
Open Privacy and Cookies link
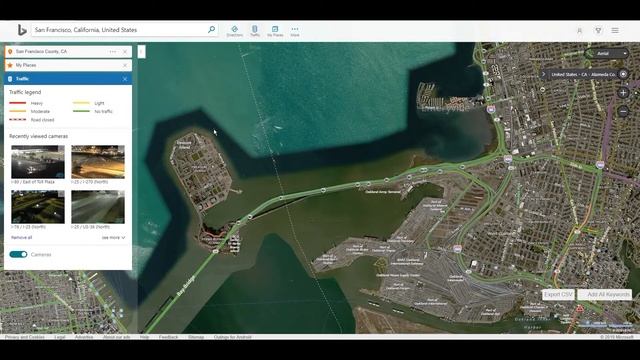[x=24, y=337]
